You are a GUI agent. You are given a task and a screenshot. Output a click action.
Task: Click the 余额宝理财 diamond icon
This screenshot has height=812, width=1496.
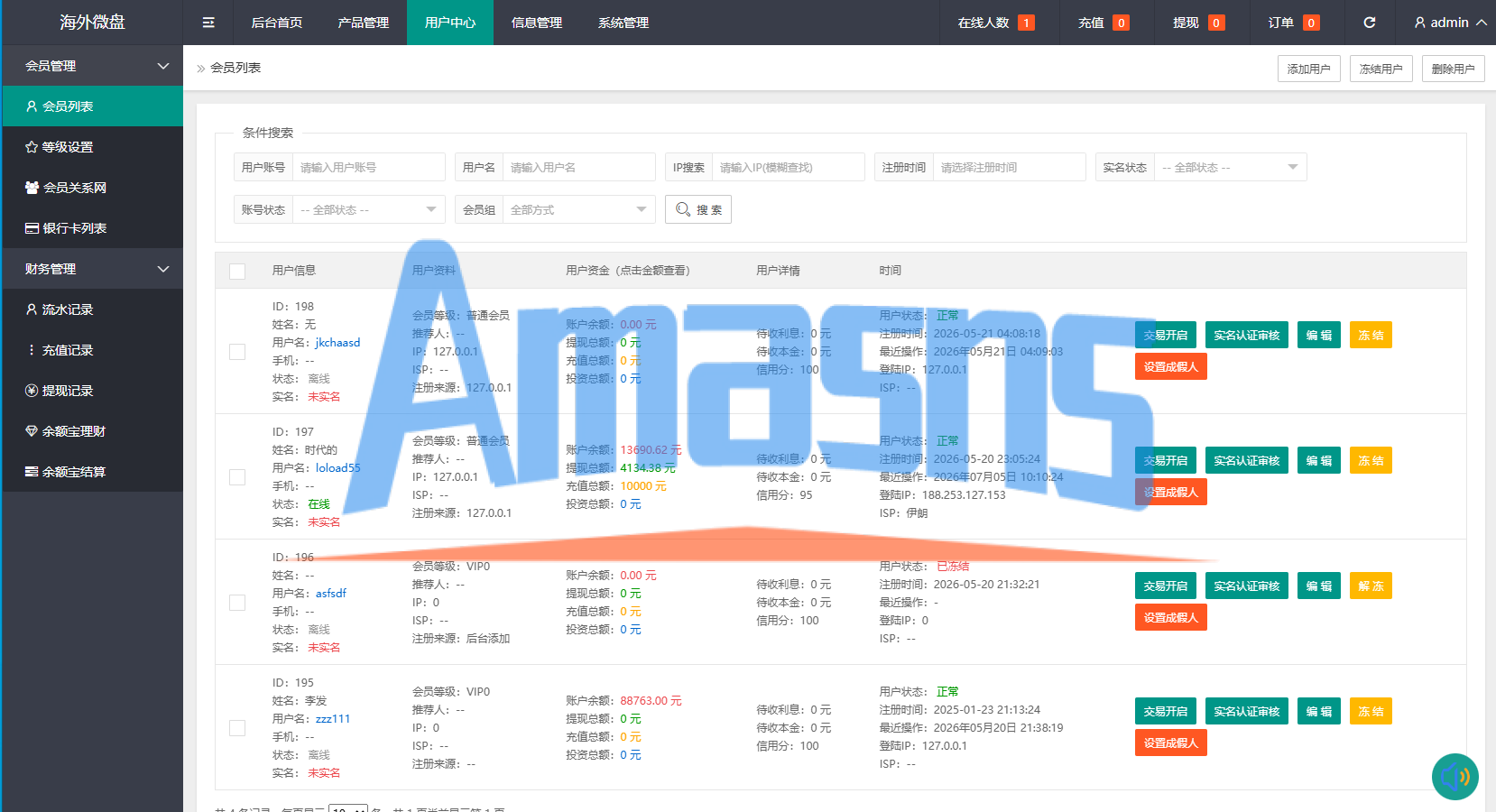point(32,431)
